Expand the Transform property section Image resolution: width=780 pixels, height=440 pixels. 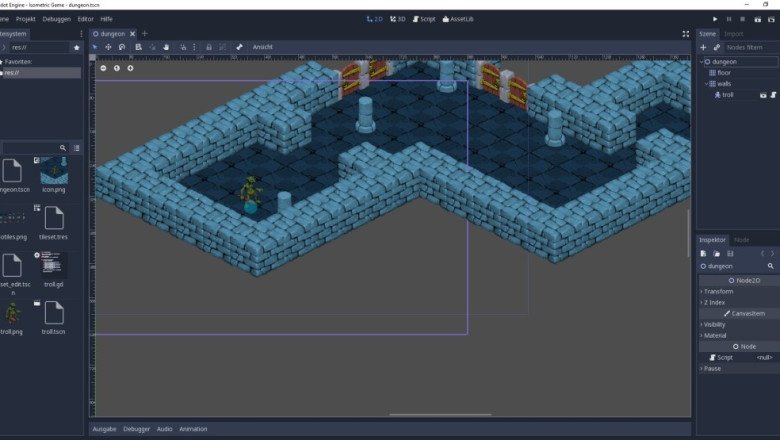pos(718,291)
